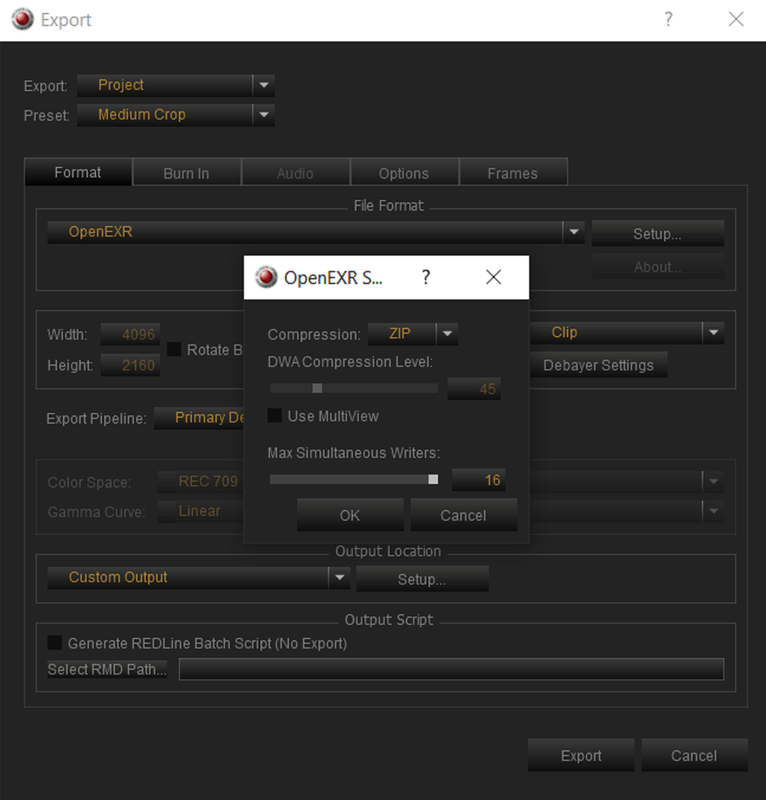Click the main Export button
The image size is (766, 800).
click(581, 755)
